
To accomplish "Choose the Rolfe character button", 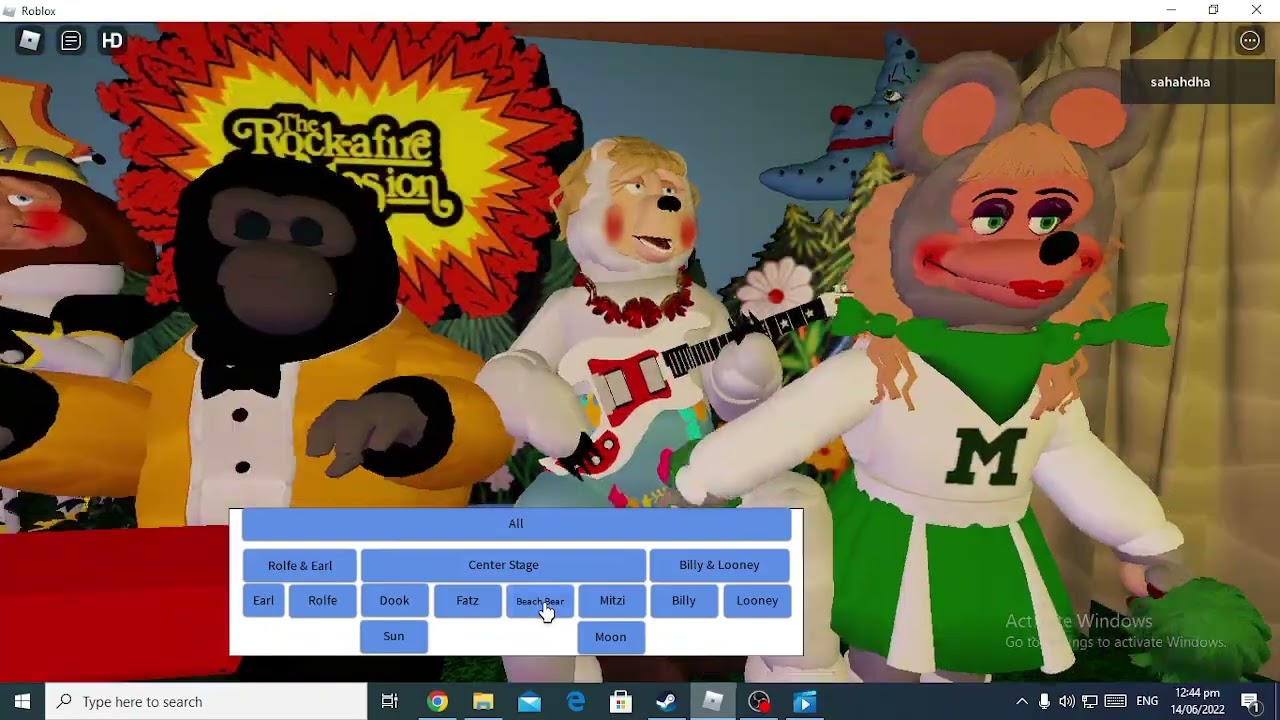I will coord(322,601).
